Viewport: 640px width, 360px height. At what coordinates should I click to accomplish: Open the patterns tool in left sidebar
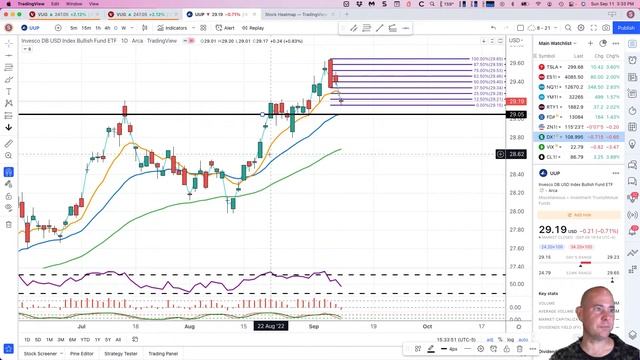[9, 103]
